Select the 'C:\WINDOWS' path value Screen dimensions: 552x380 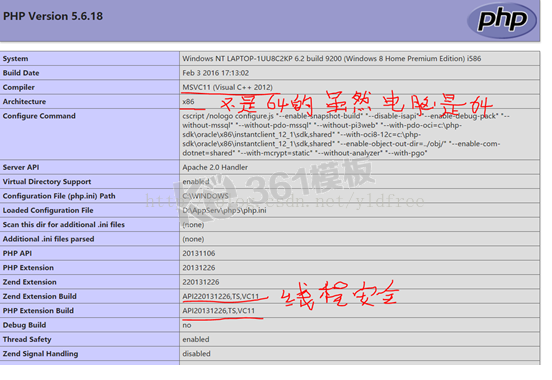coord(205,196)
